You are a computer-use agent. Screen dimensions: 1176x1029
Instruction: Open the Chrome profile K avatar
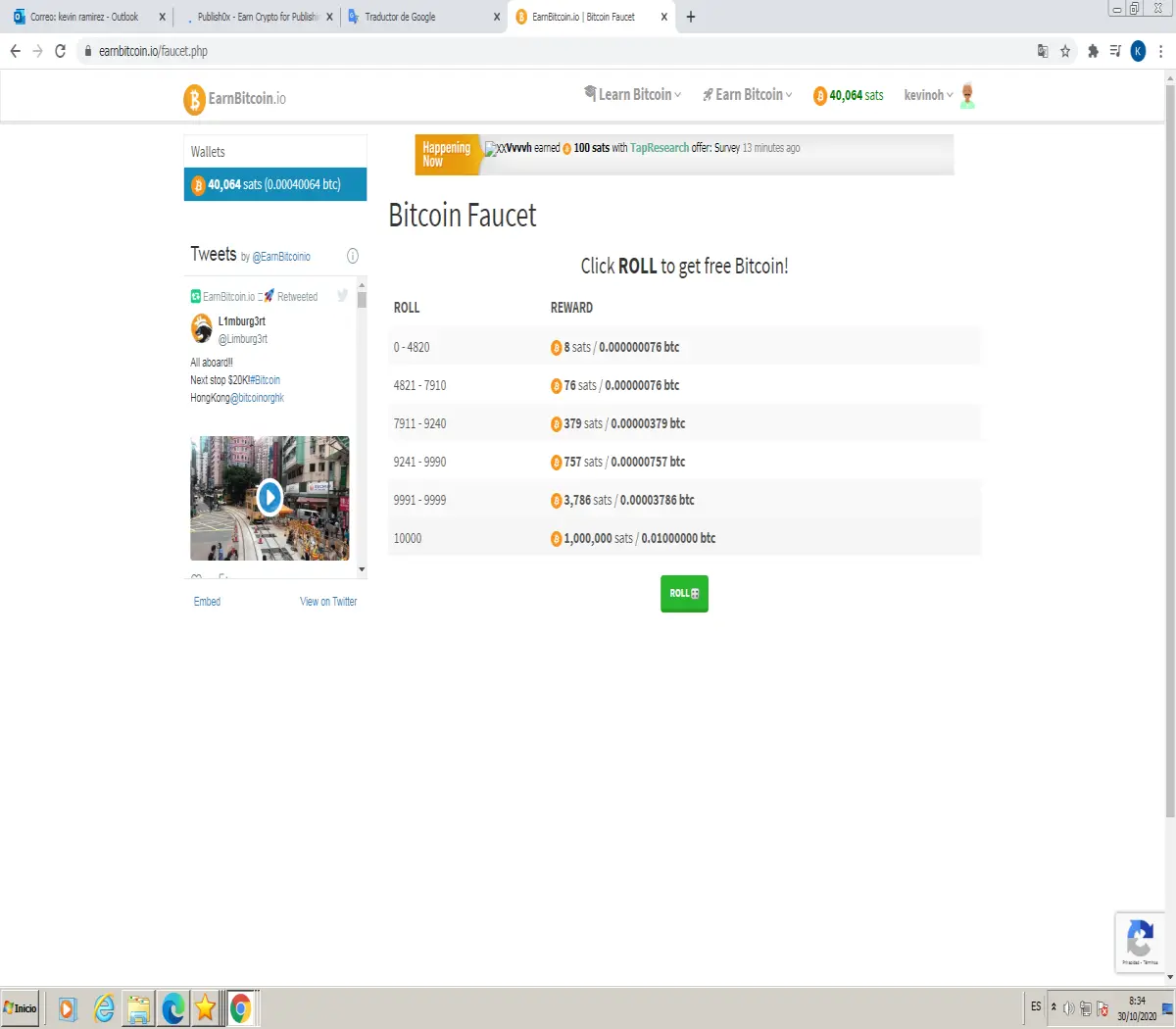tap(1138, 51)
